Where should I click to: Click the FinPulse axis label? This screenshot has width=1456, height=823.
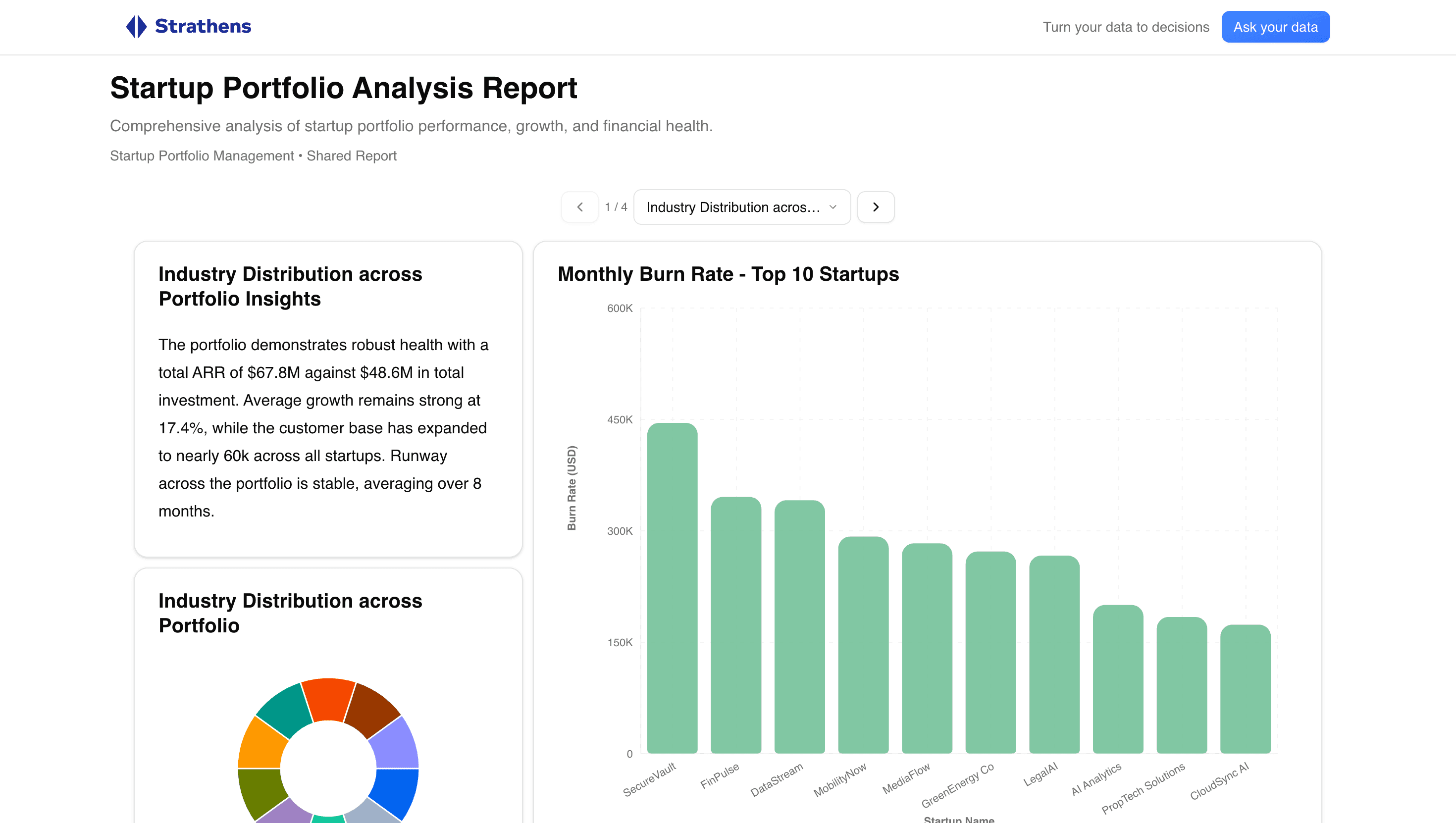click(720, 779)
